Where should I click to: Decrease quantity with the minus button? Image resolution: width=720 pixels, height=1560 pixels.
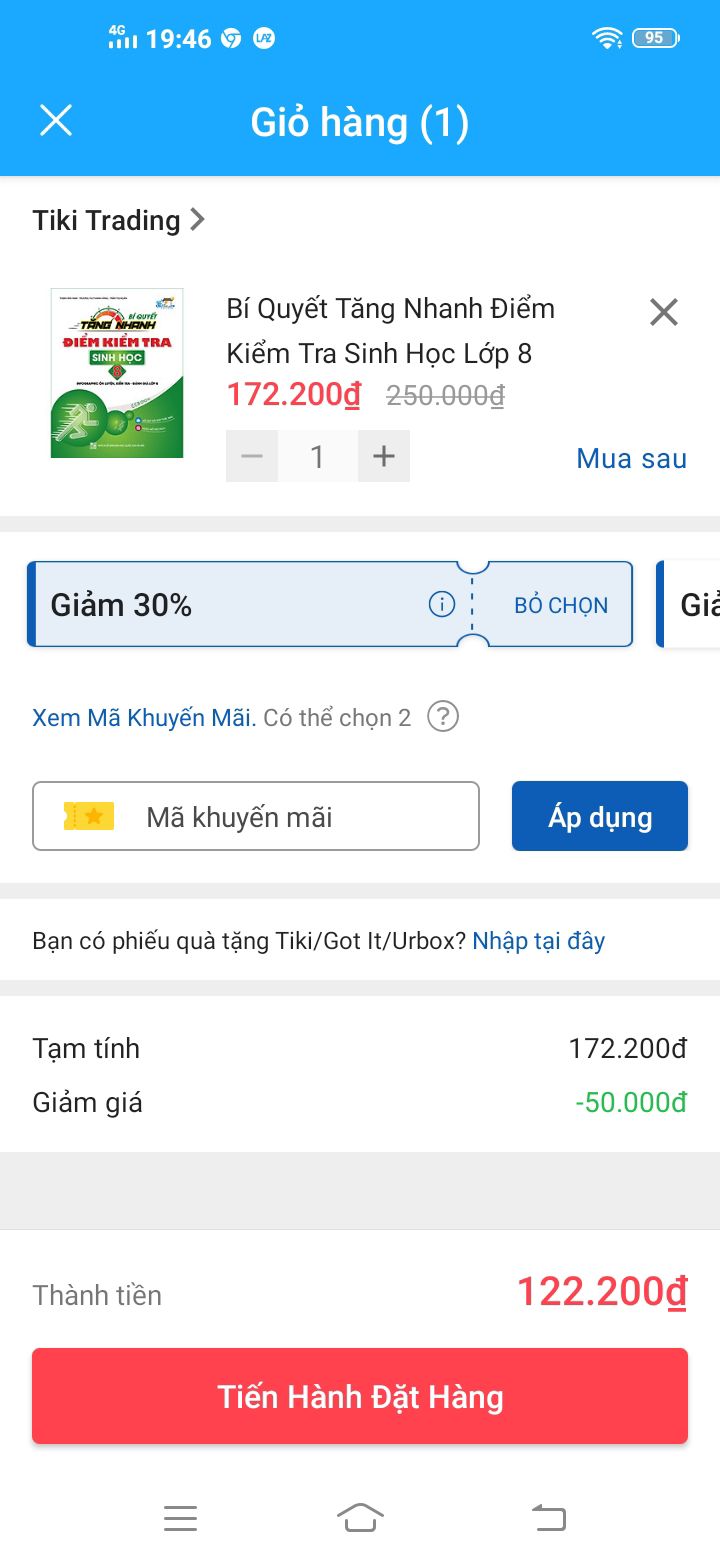click(x=252, y=457)
